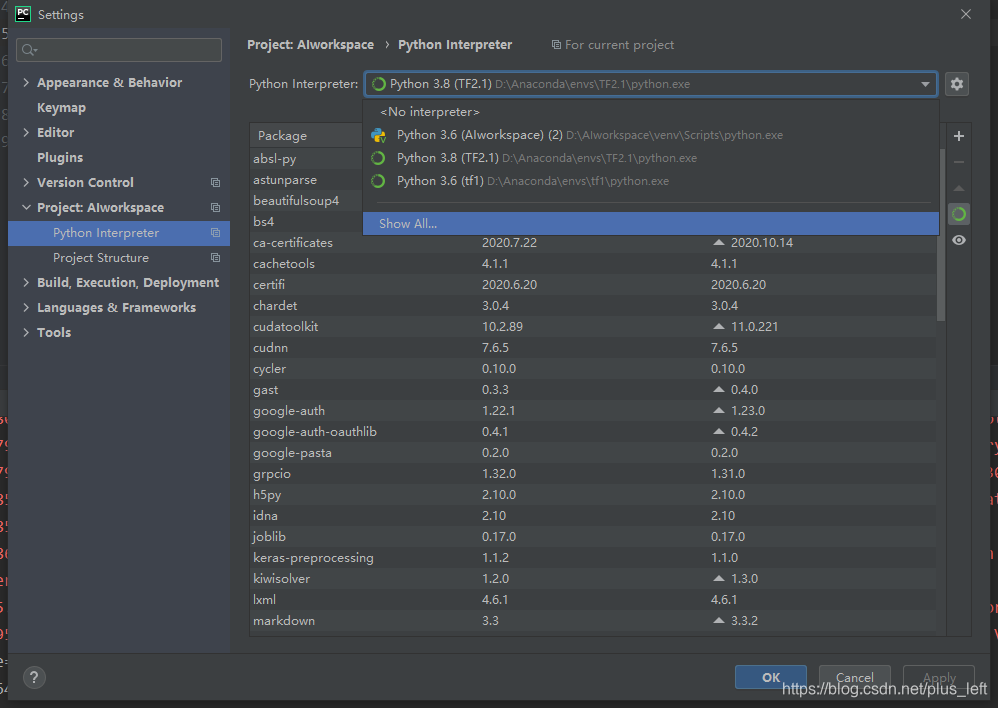Select the cycler package row
The height and width of the screenshot is (708, 998).
tap(593, 369)
